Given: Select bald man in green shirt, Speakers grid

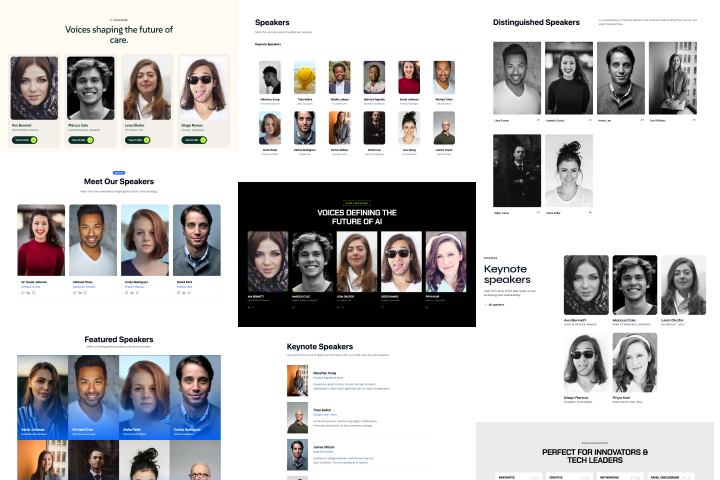Looking at the screenshot, I should click(444, 128).
